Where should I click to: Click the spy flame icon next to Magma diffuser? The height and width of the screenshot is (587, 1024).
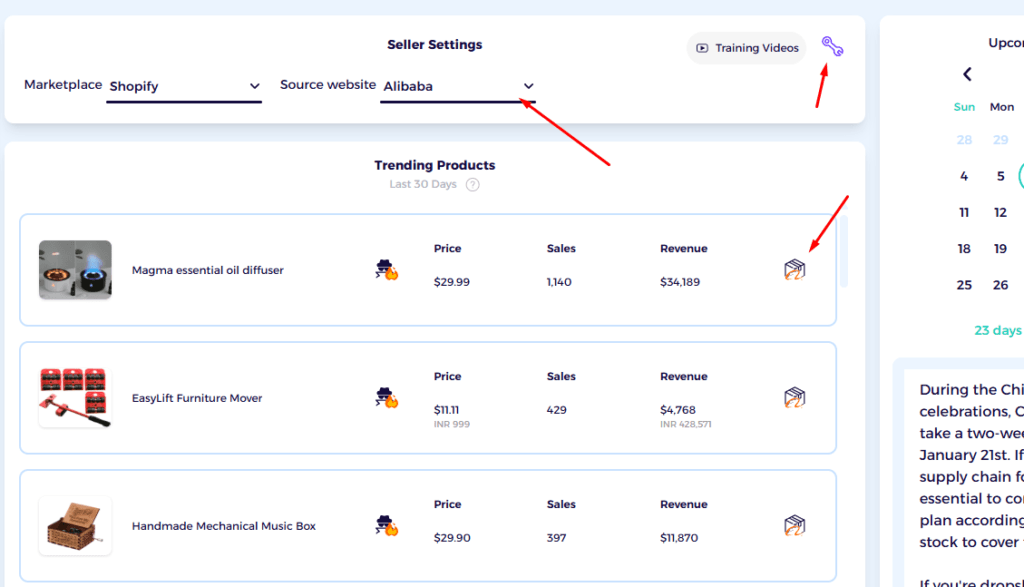pyautogui.click(x=385, y=269)
